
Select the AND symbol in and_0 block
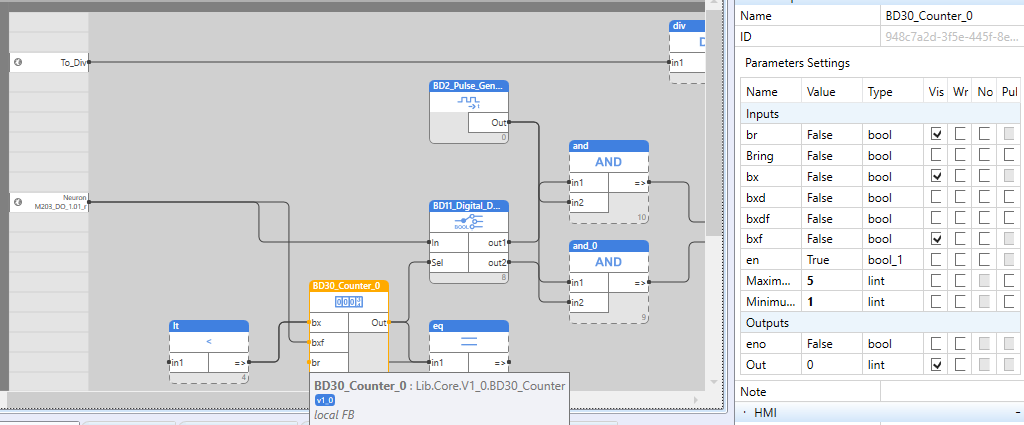pyautogui.click(x=608, y=262)
